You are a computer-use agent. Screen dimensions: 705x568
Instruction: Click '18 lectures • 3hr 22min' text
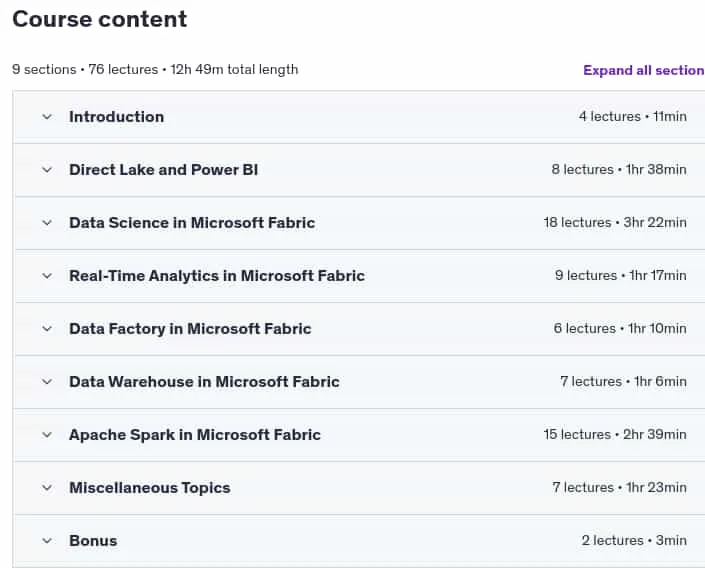[615, 223]
